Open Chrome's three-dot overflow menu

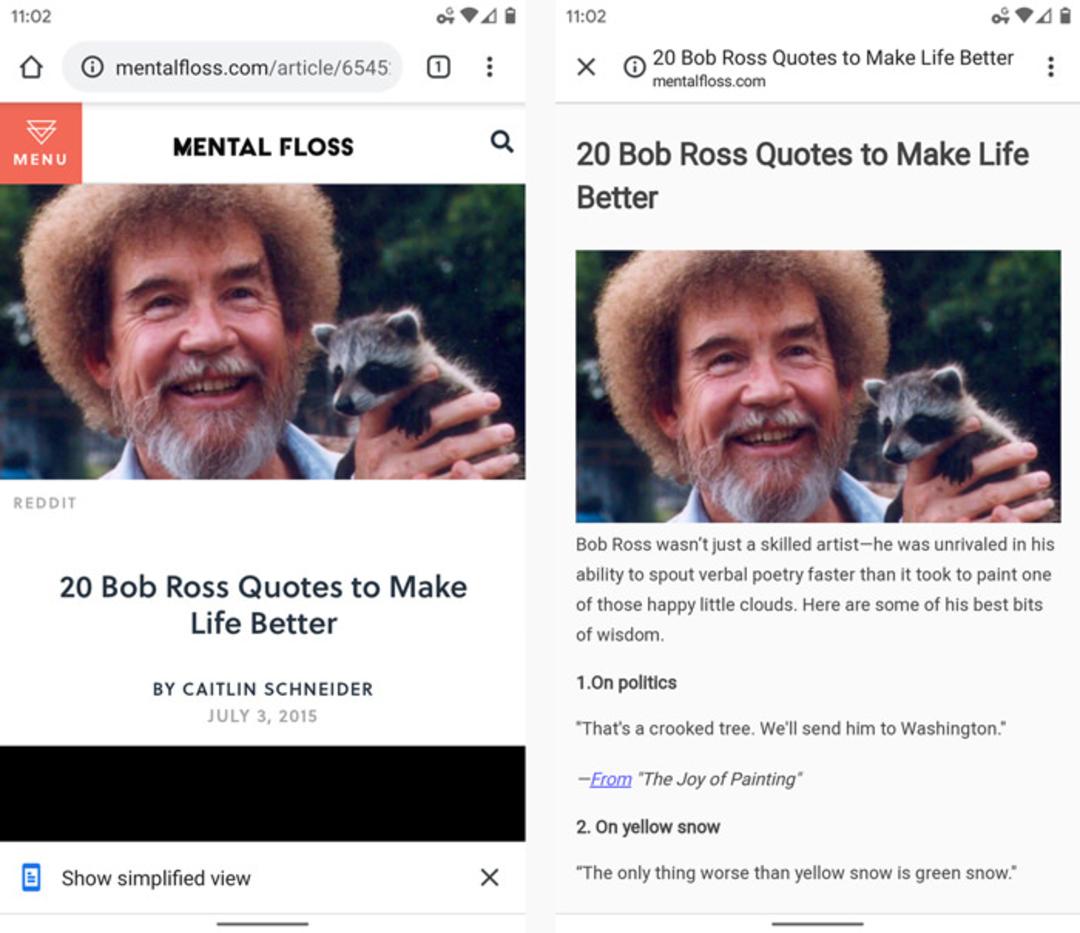pos(490,67)
